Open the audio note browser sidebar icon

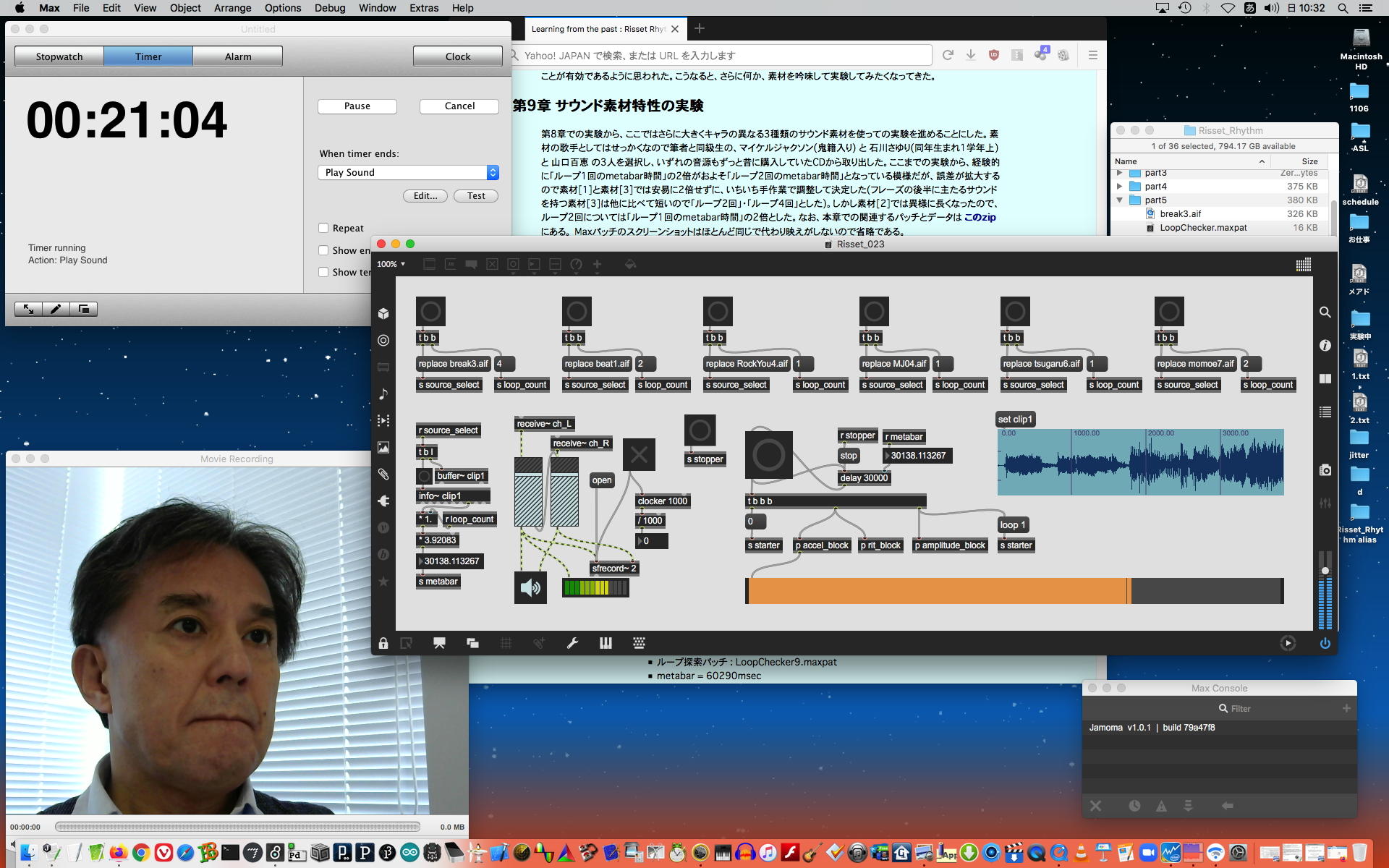point(383,393)
